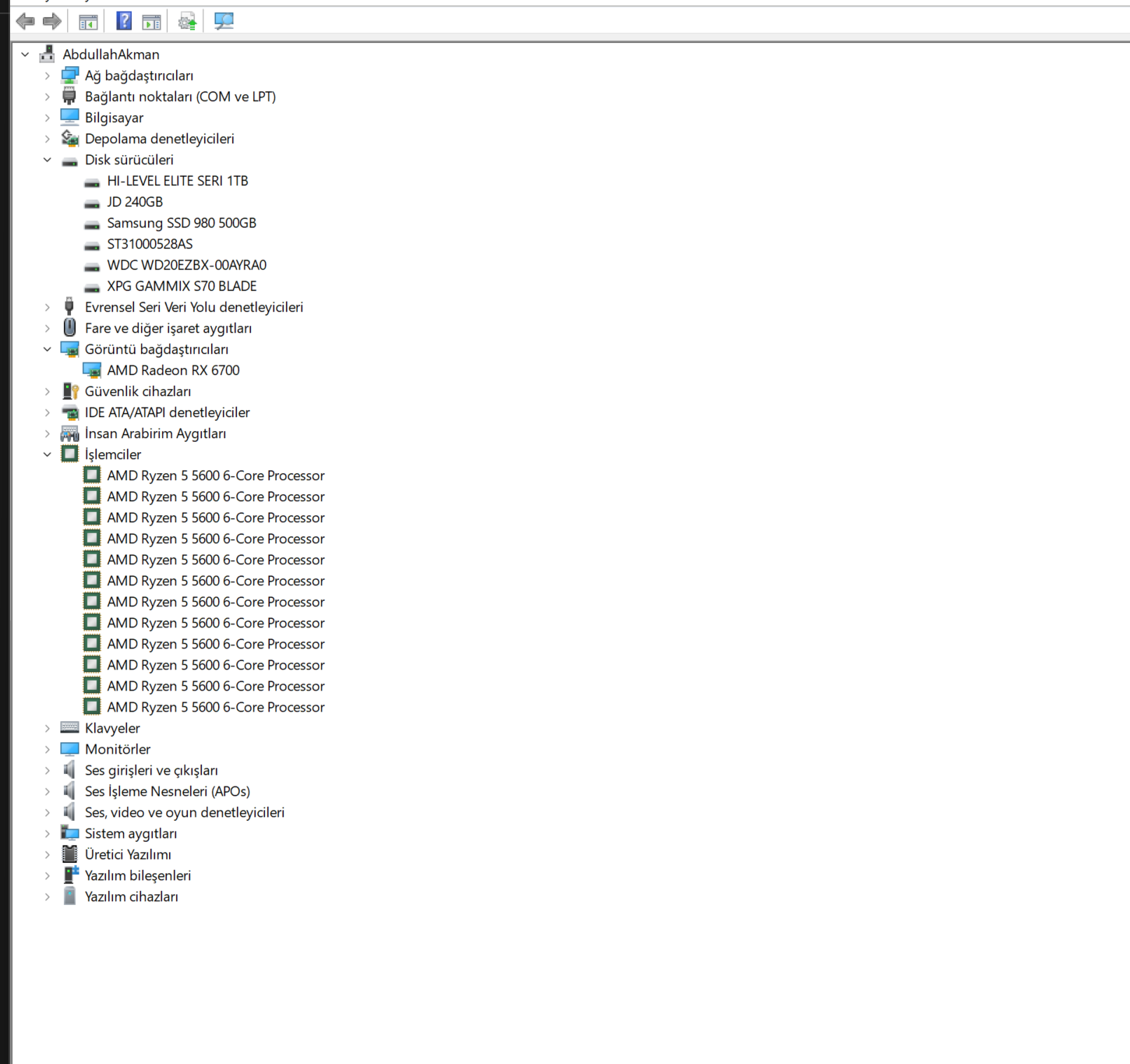
Task: Click the Yazılım bileşenleri puzzle icon
Action: click(70, 875)
